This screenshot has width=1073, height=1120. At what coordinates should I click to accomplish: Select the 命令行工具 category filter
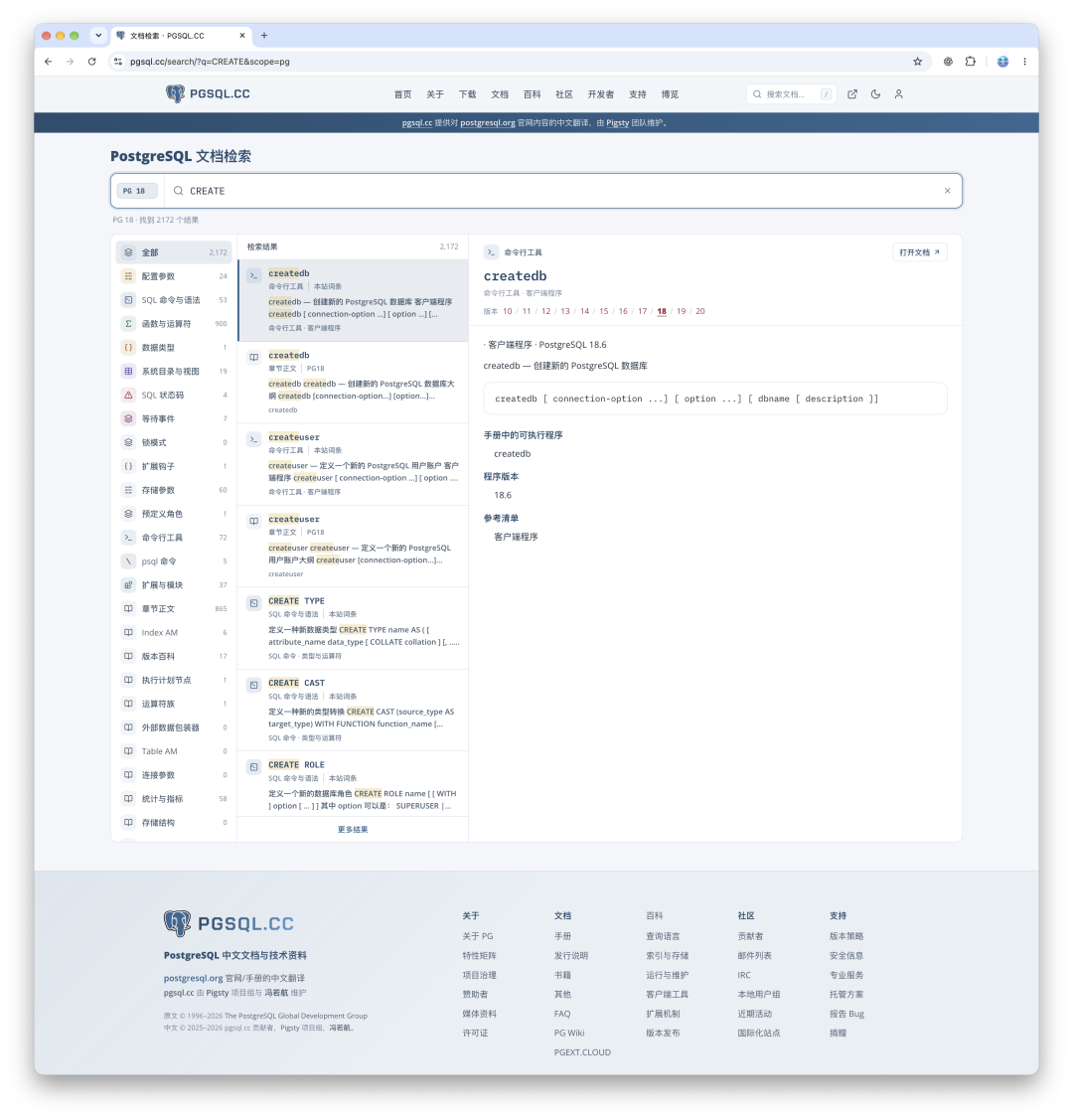pyautogui.click(x=174, y=537)
